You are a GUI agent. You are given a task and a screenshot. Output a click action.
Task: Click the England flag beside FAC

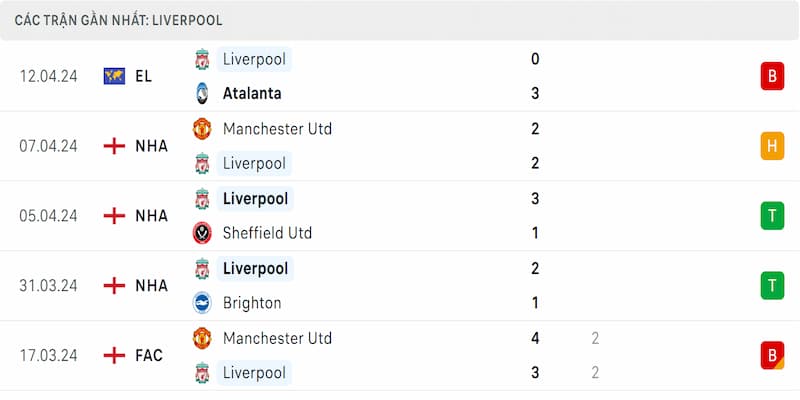coord(114,355)
